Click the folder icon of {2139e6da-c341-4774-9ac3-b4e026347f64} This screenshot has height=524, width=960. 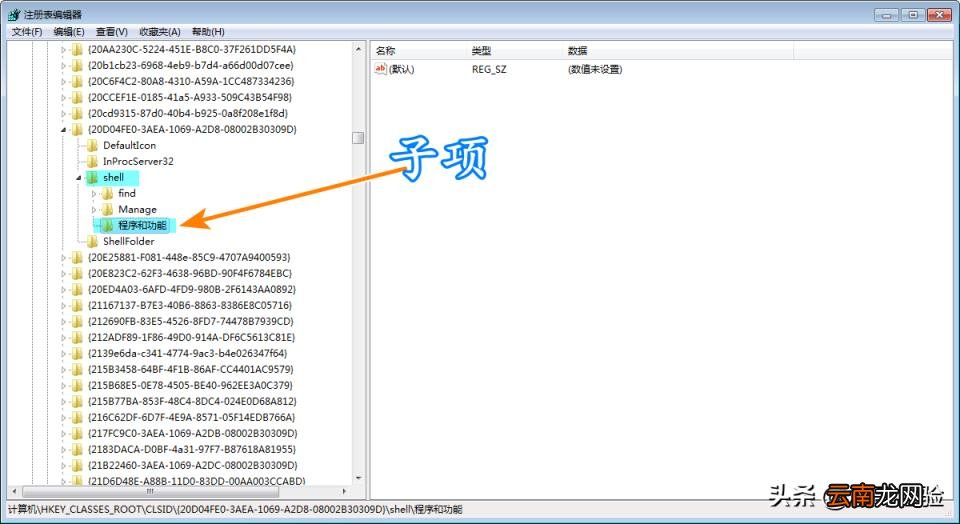click(77, 353)
